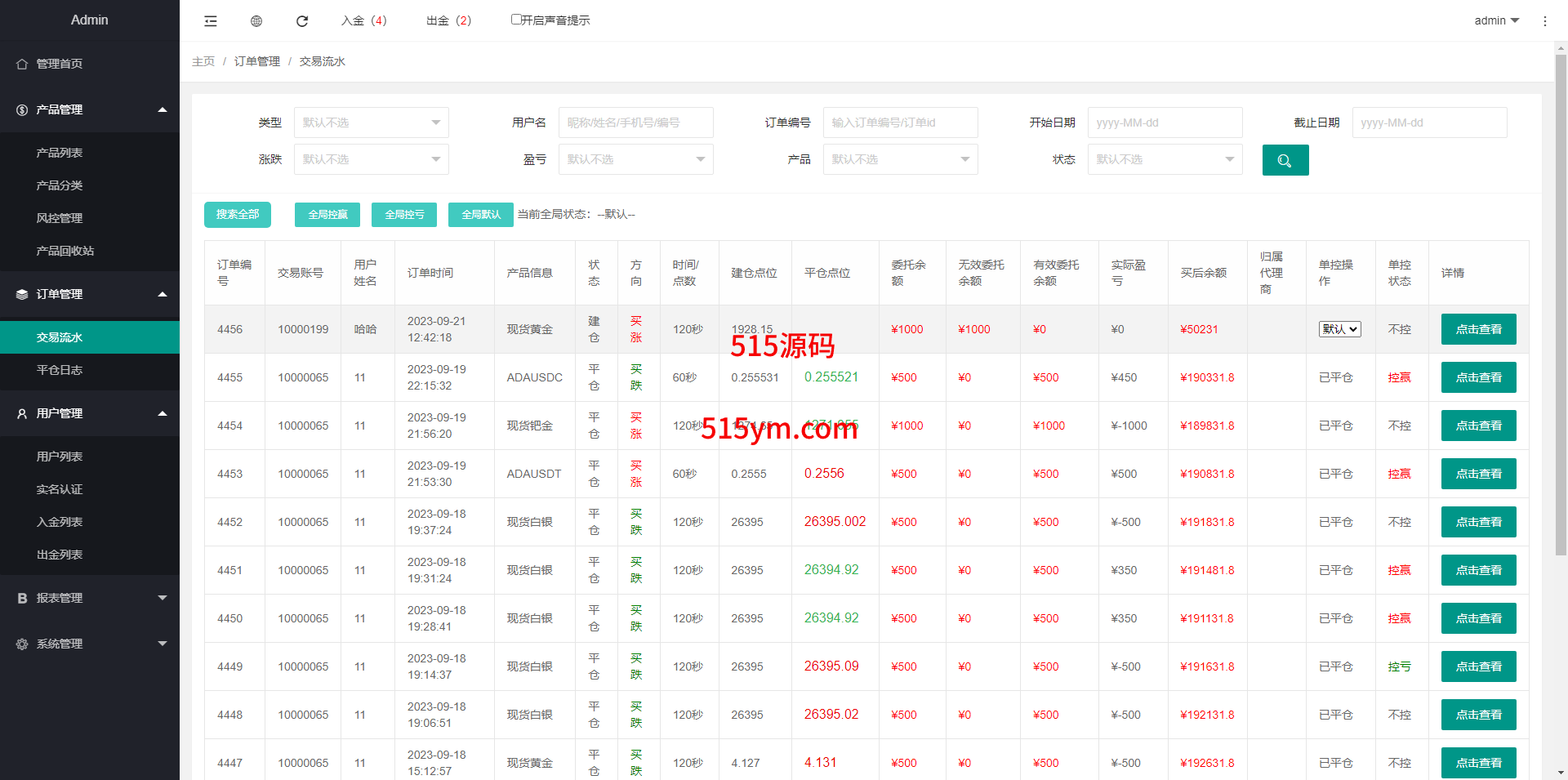Open the 状态 filter dropdown

(1165, 159)
